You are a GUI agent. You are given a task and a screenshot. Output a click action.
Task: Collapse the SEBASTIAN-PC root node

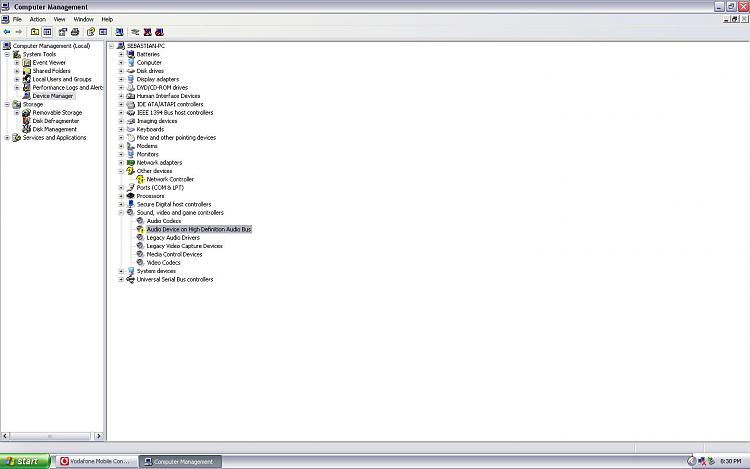click(111, 46)
